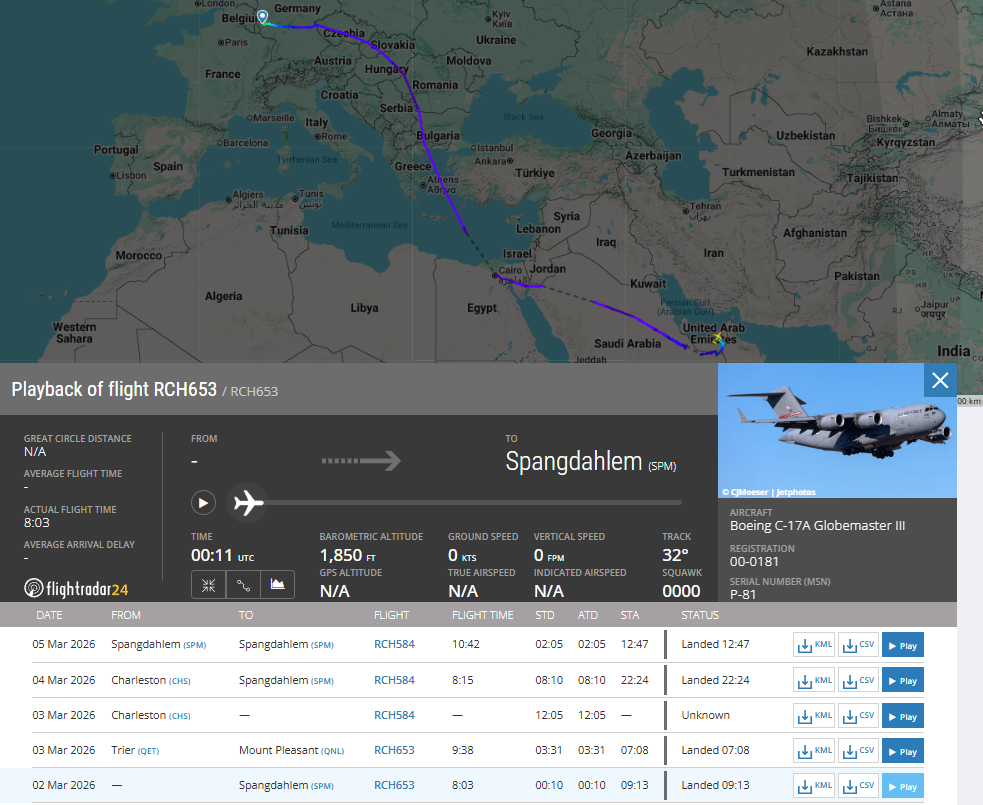Click the flight start marker near Germany on the map
The image size is (983, 805).
tap(262, 17)
